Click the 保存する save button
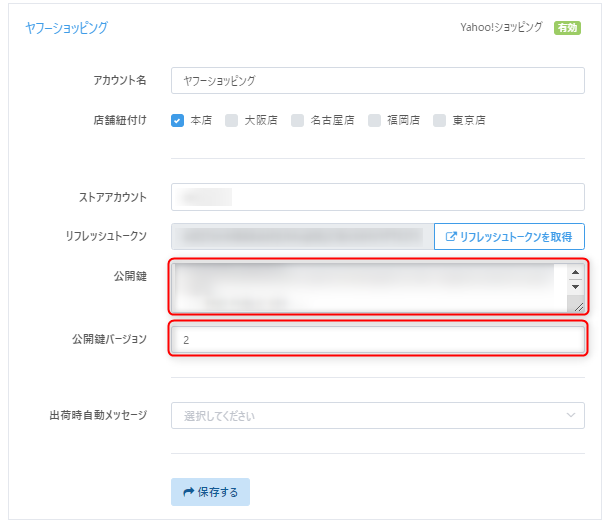This screenshot has width=608, height=526. 210,492
